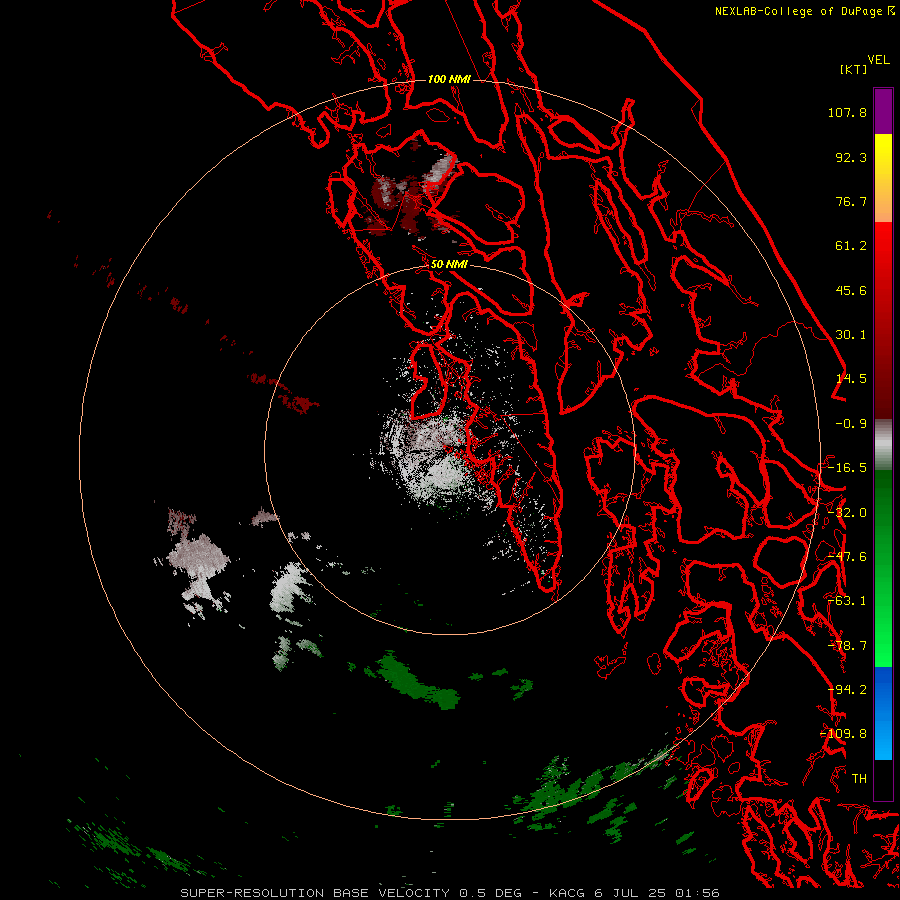
Task: Select the -32.0 legend value
Action: [847, 513]
